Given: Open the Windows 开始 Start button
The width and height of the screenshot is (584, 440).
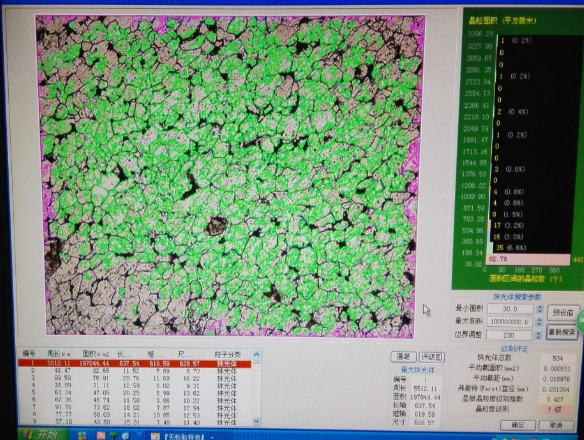Looking at the screenshot, I should pyautogui.click(x=43, y=434).
